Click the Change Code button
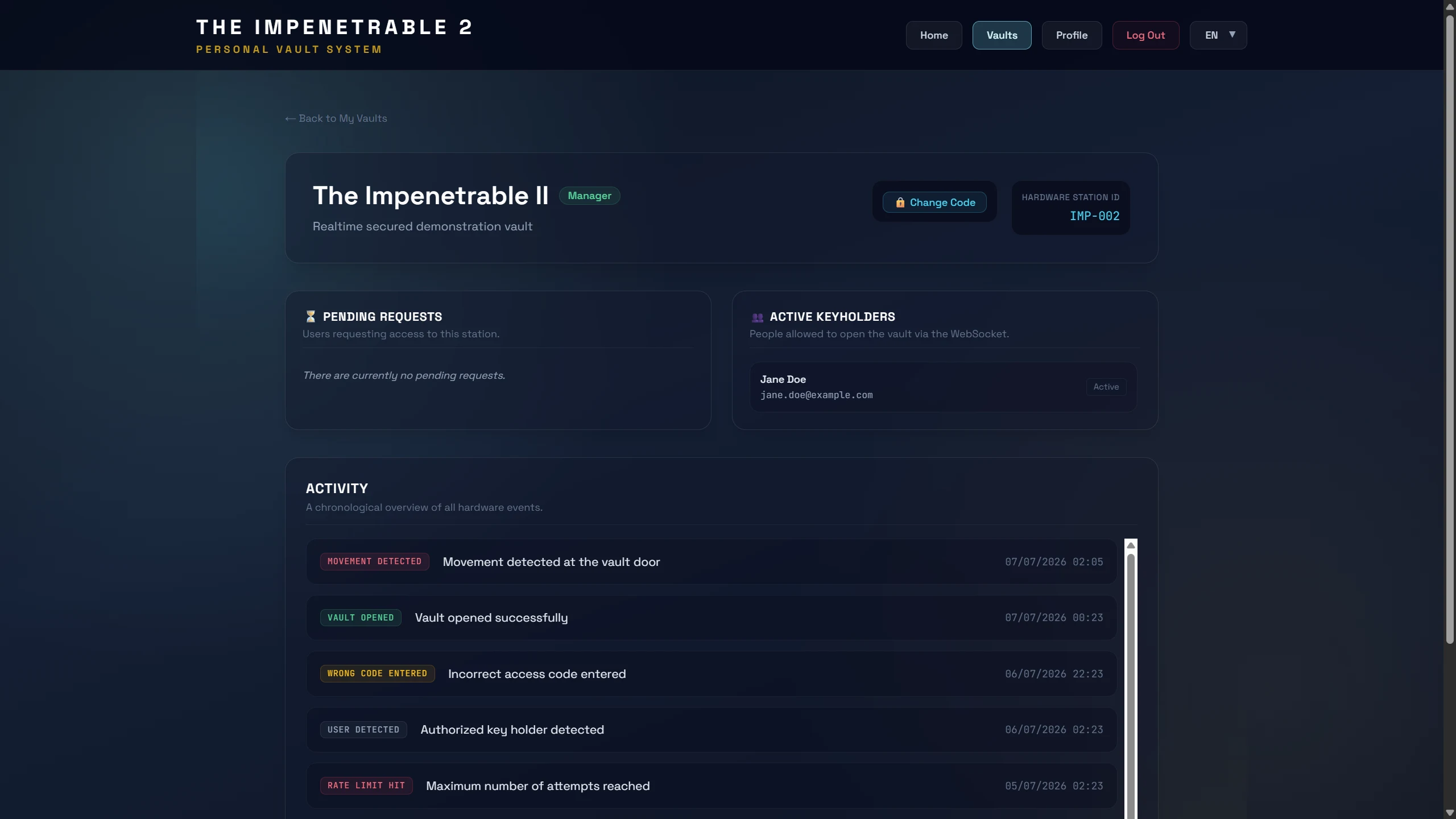The width and height of the screenshot is (1456, 819). click(934, 202)
